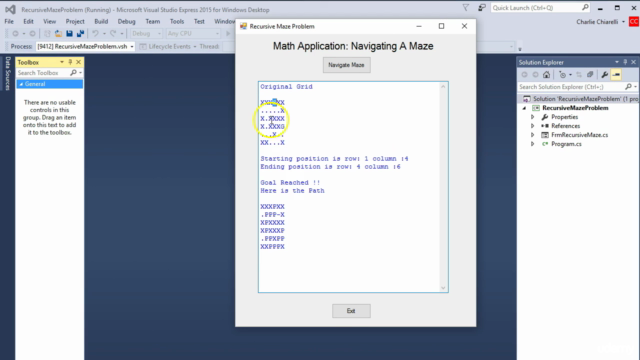Click the Recursive Maze Problem window icon
Image resolution: width=640 pixels, height=360 pixels.
pyautogui.click(x=243, y=26)
